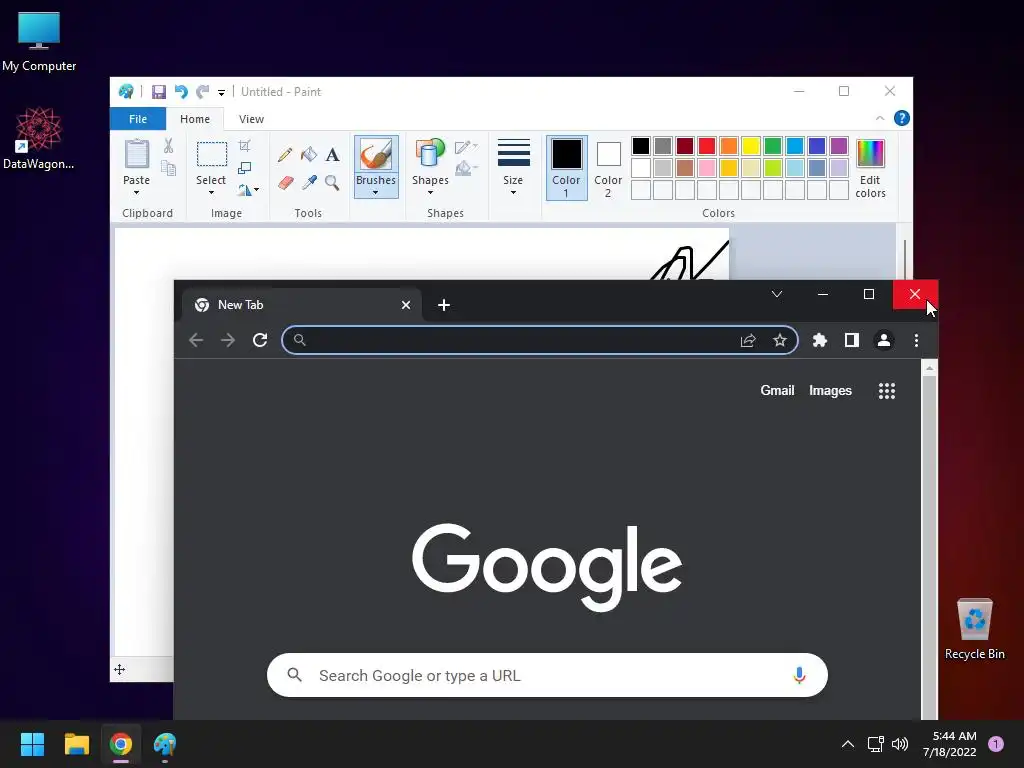
Task: Open Chrome tab search chevron
Action: [777, 295]
